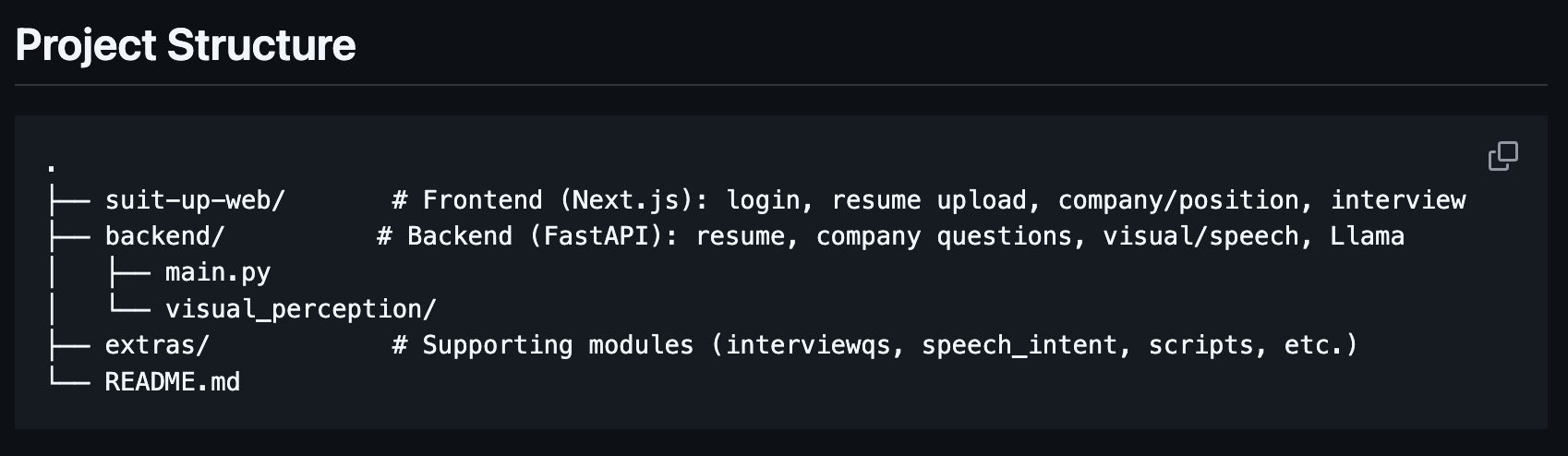Viewport: 1568px width, 456px height.
Task: Click the root dot of the tree
Action: [52, 168]
